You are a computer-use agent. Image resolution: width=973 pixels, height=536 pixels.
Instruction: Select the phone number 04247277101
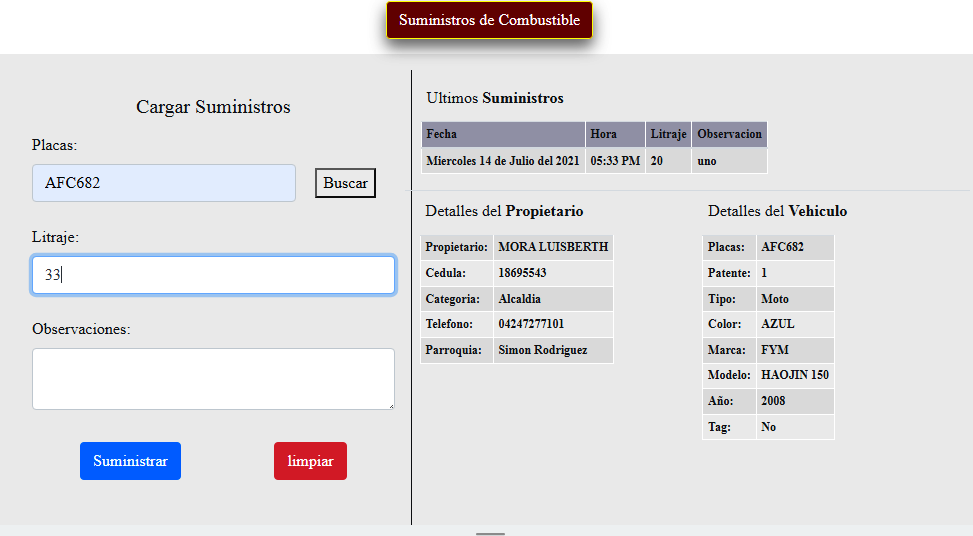click(x=531, y=324)
